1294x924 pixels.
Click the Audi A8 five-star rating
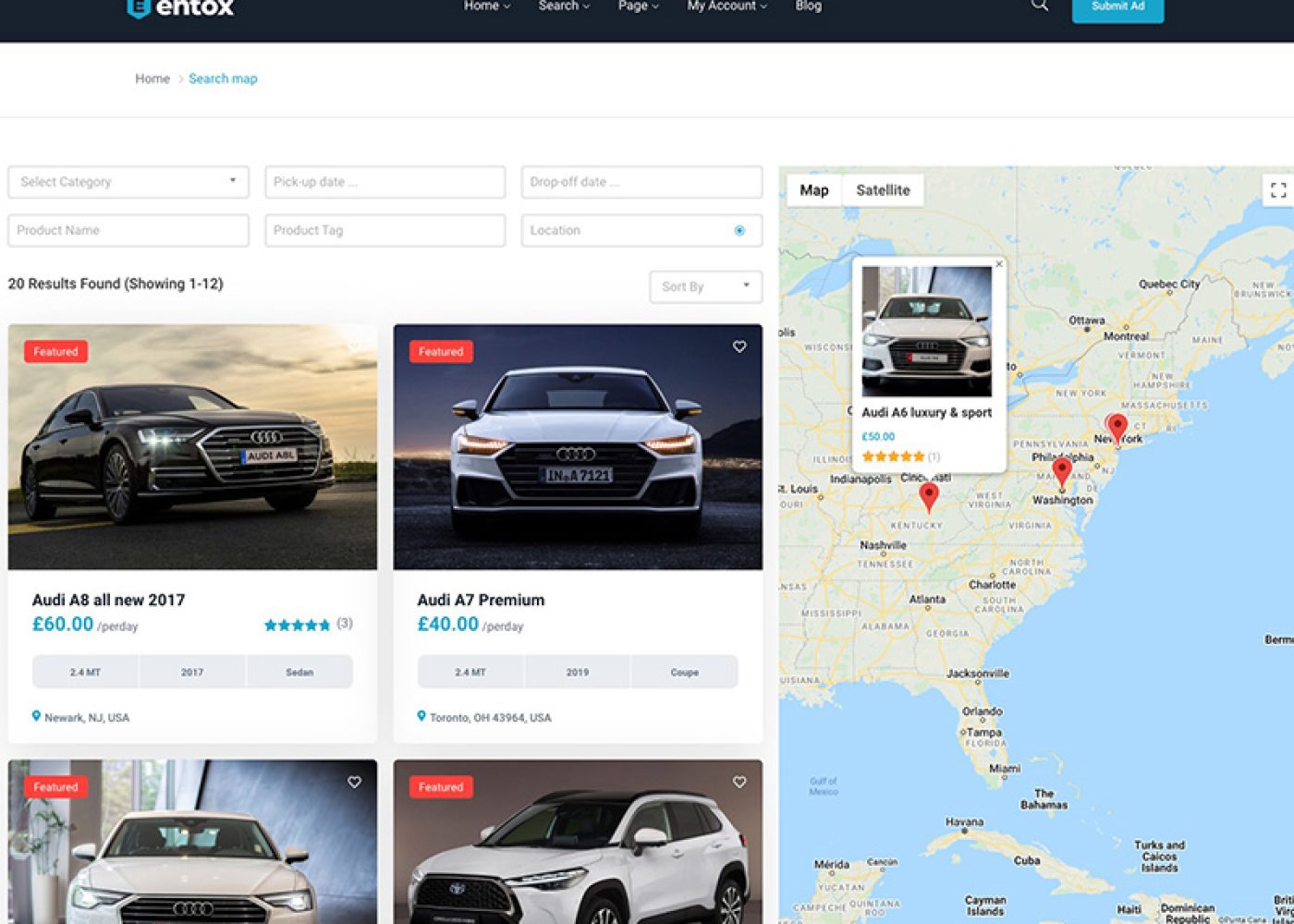click(x=297, y=626)
